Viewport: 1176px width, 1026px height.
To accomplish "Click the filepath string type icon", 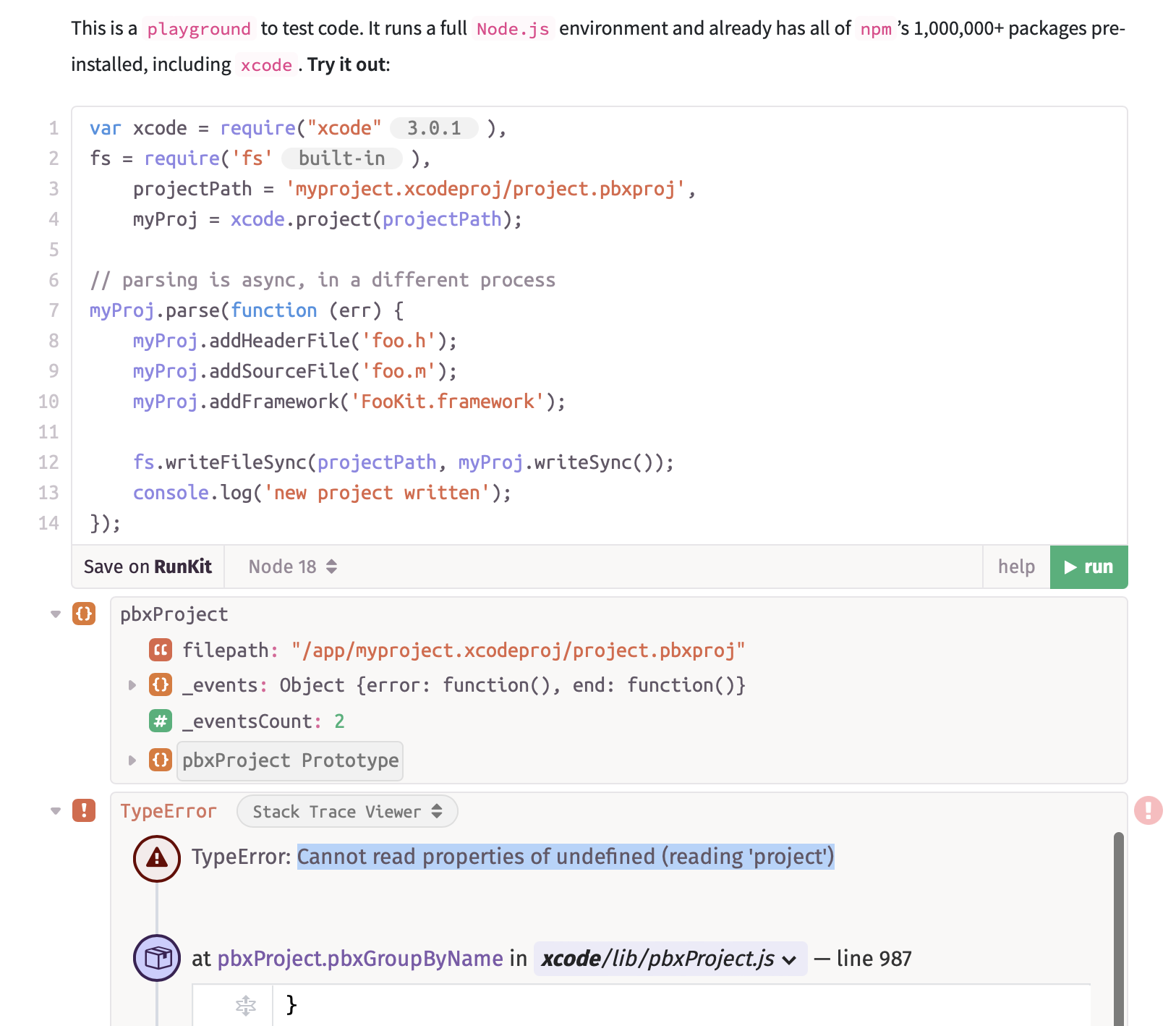I will [161, 650].
